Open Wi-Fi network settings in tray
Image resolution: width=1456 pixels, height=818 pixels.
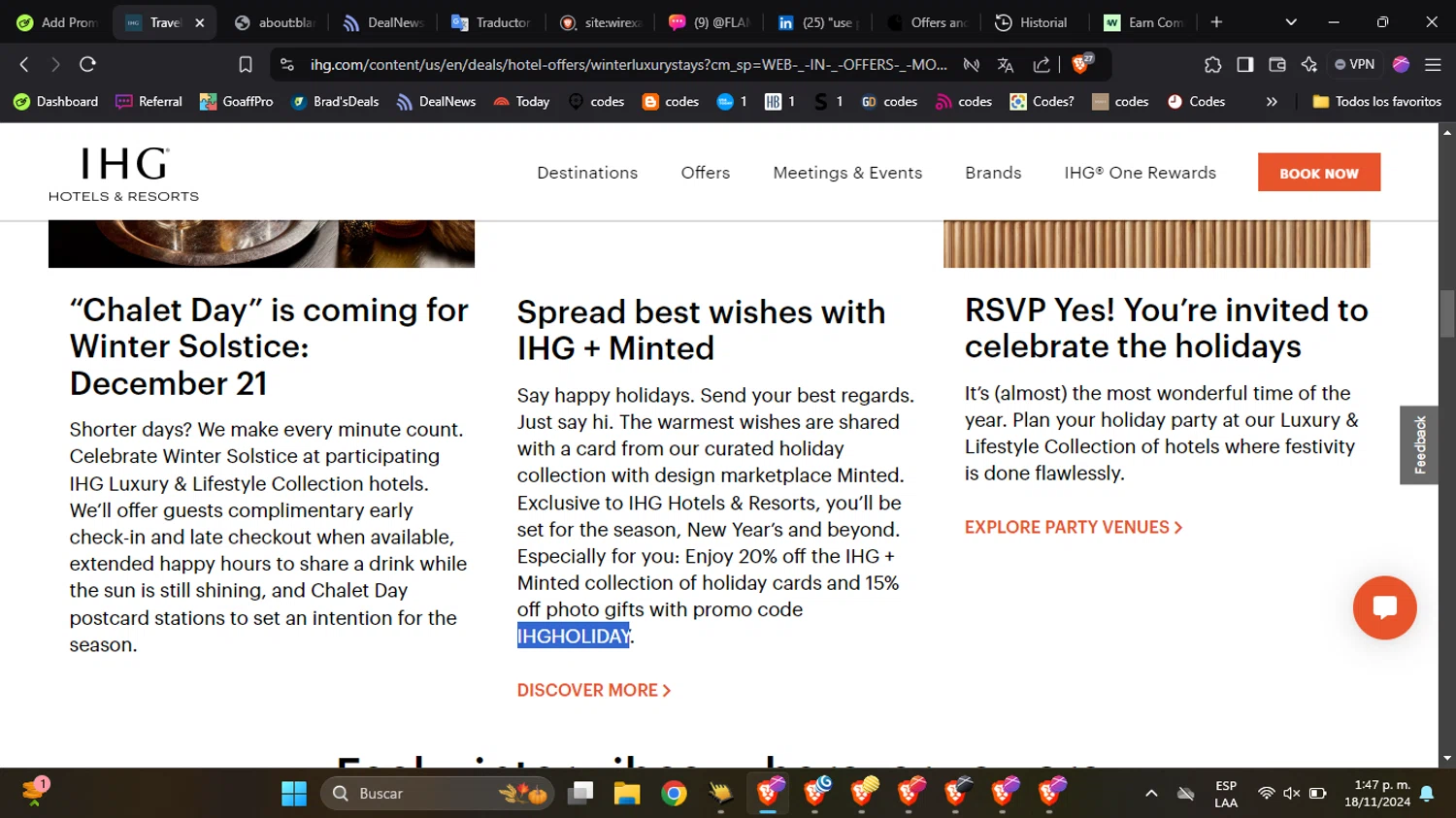click(1266, 793)
